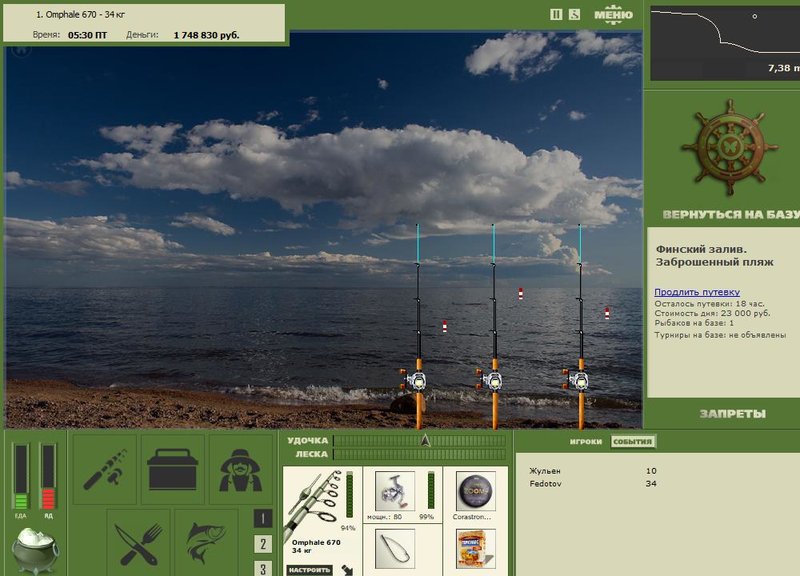Open the tackle box inventory icon

[x=172, y=470]
